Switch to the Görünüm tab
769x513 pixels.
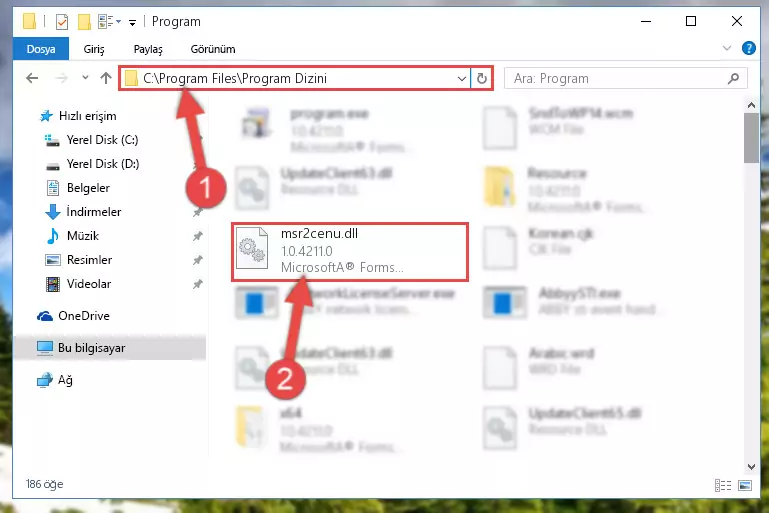(213, 49)
